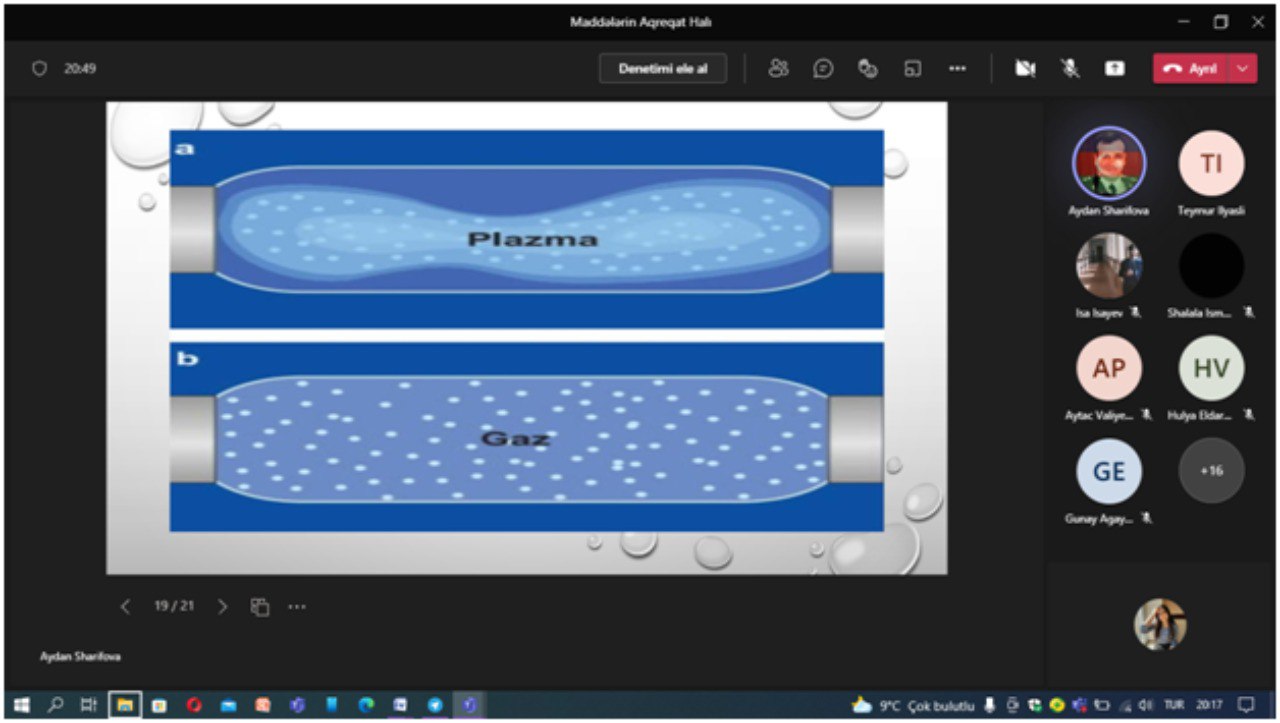Click the Denetimi ele al button
Screen dimensions: 1280x723
[x=662, y=68]
